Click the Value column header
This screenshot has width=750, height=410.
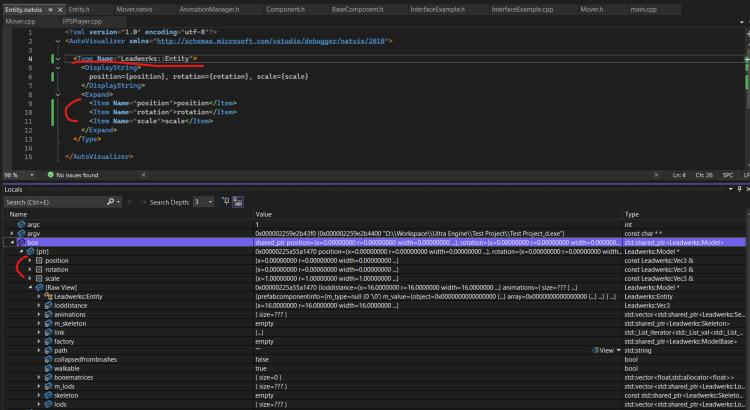tap(264, 215)
